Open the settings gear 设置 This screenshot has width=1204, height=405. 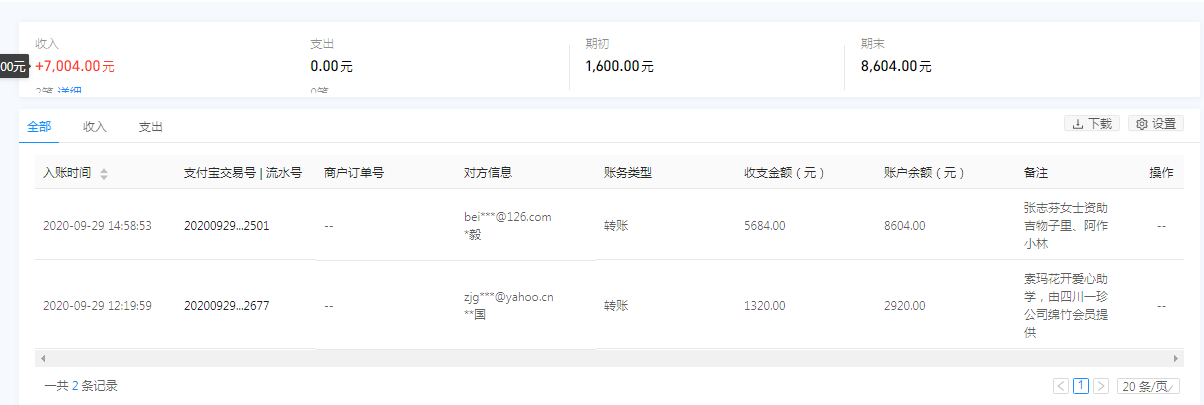1156,124
